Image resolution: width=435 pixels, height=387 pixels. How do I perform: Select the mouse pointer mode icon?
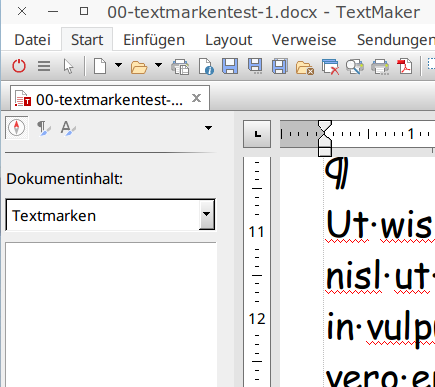[68, 66]
